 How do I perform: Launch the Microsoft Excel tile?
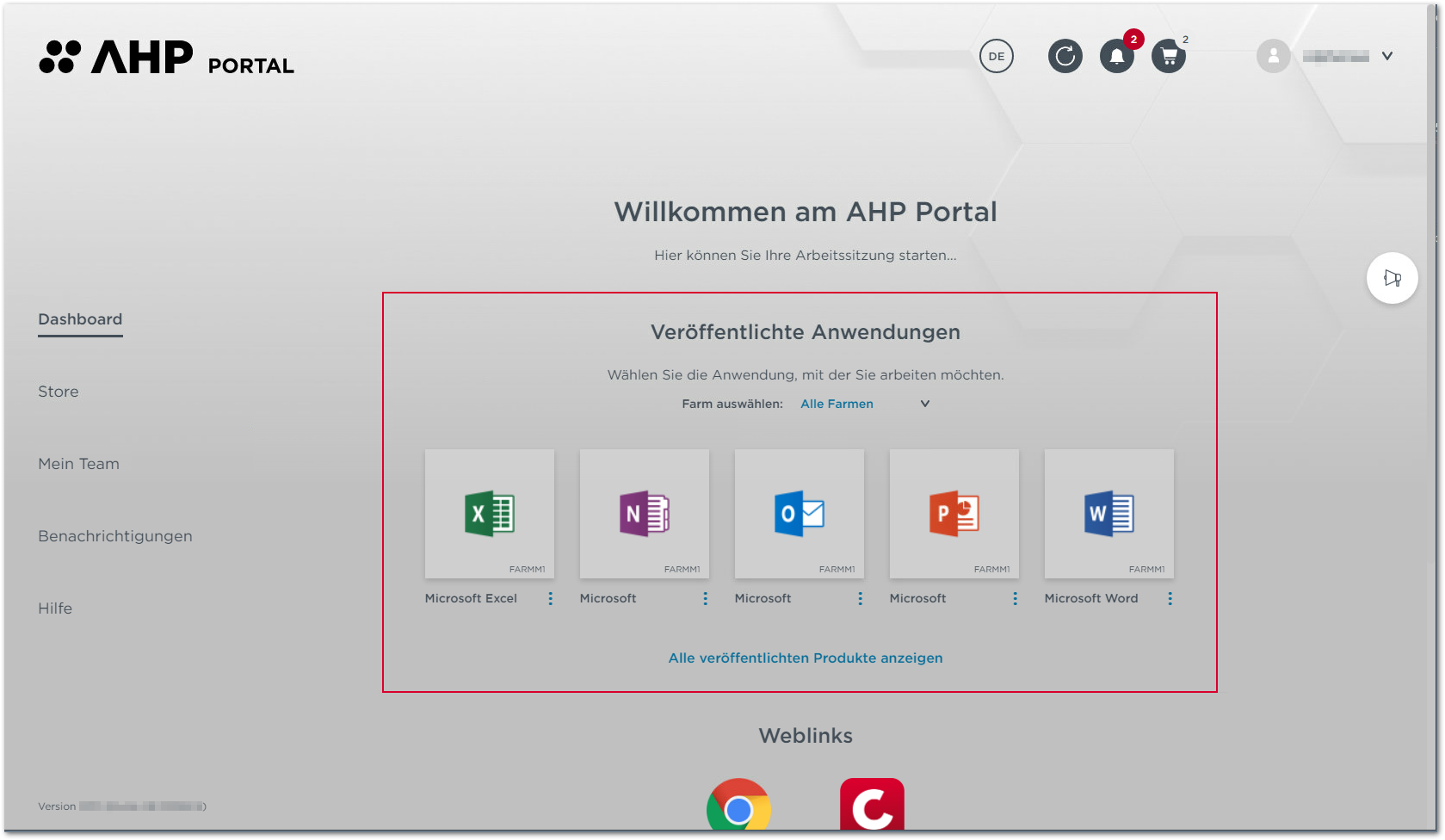coord(490,514)
